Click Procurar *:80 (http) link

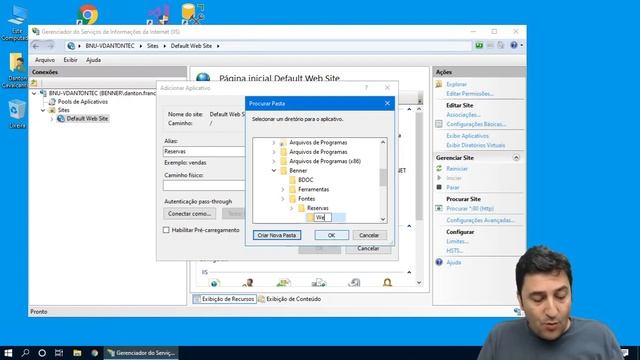470,209
